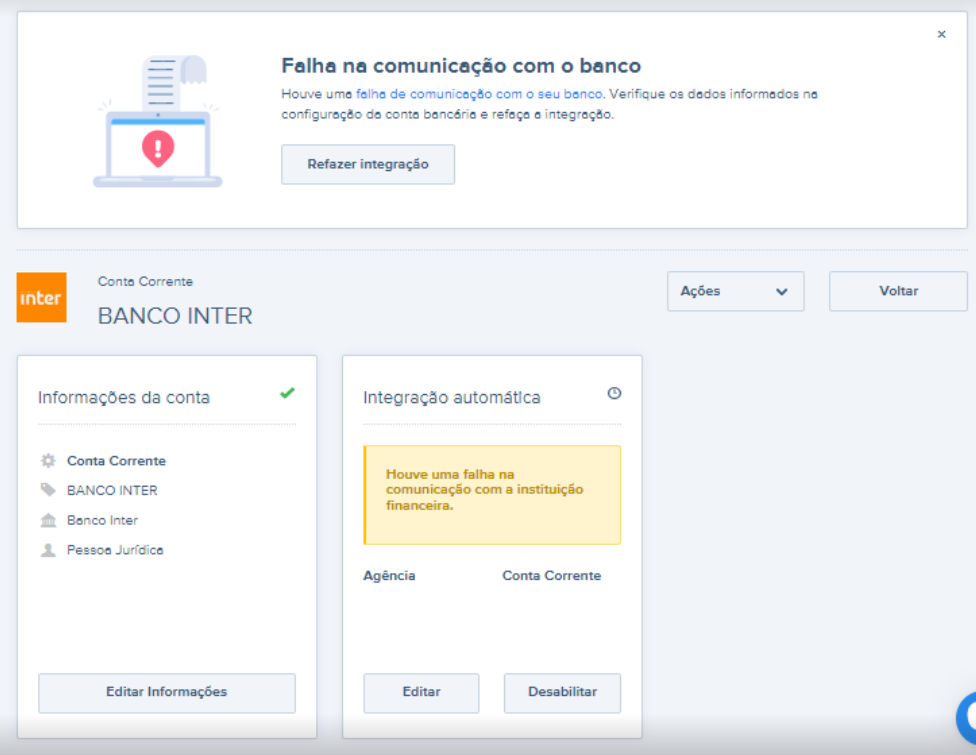Click the chevron arrow on Ações
Viewport: 976px width, 755px height.
click(781, 292)
